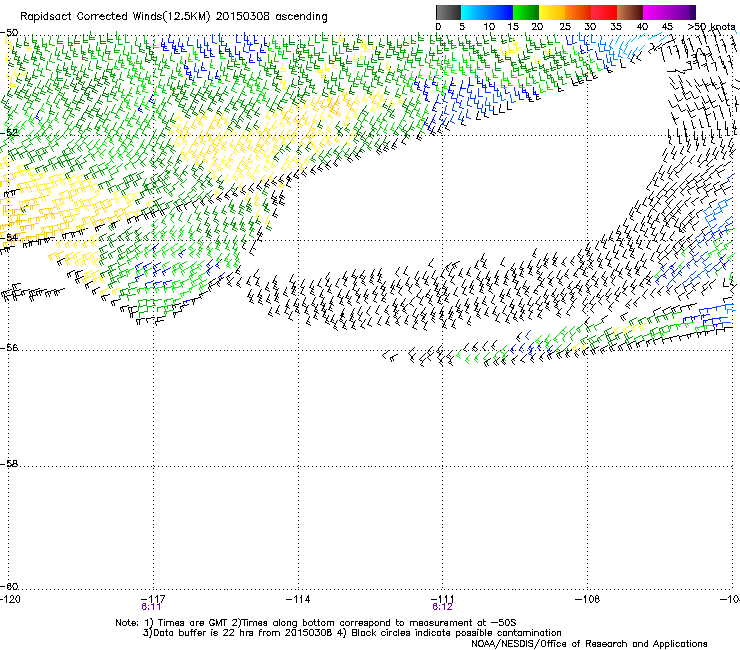Click latitude label '-54' on left axis

8,237
